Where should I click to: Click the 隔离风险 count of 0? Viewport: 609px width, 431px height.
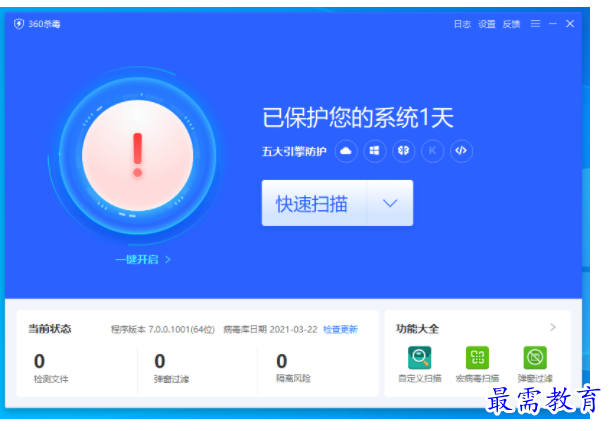click(282, 361)
